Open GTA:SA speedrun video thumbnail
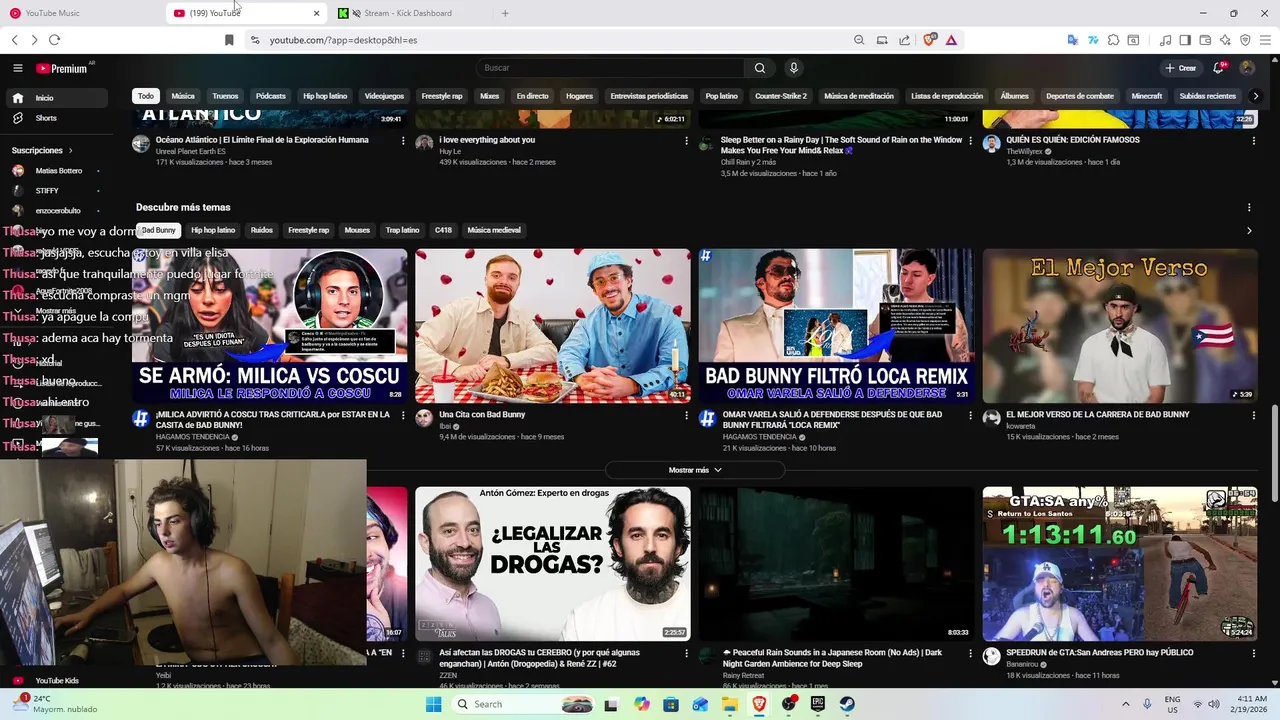 [x=1120, y=564]
